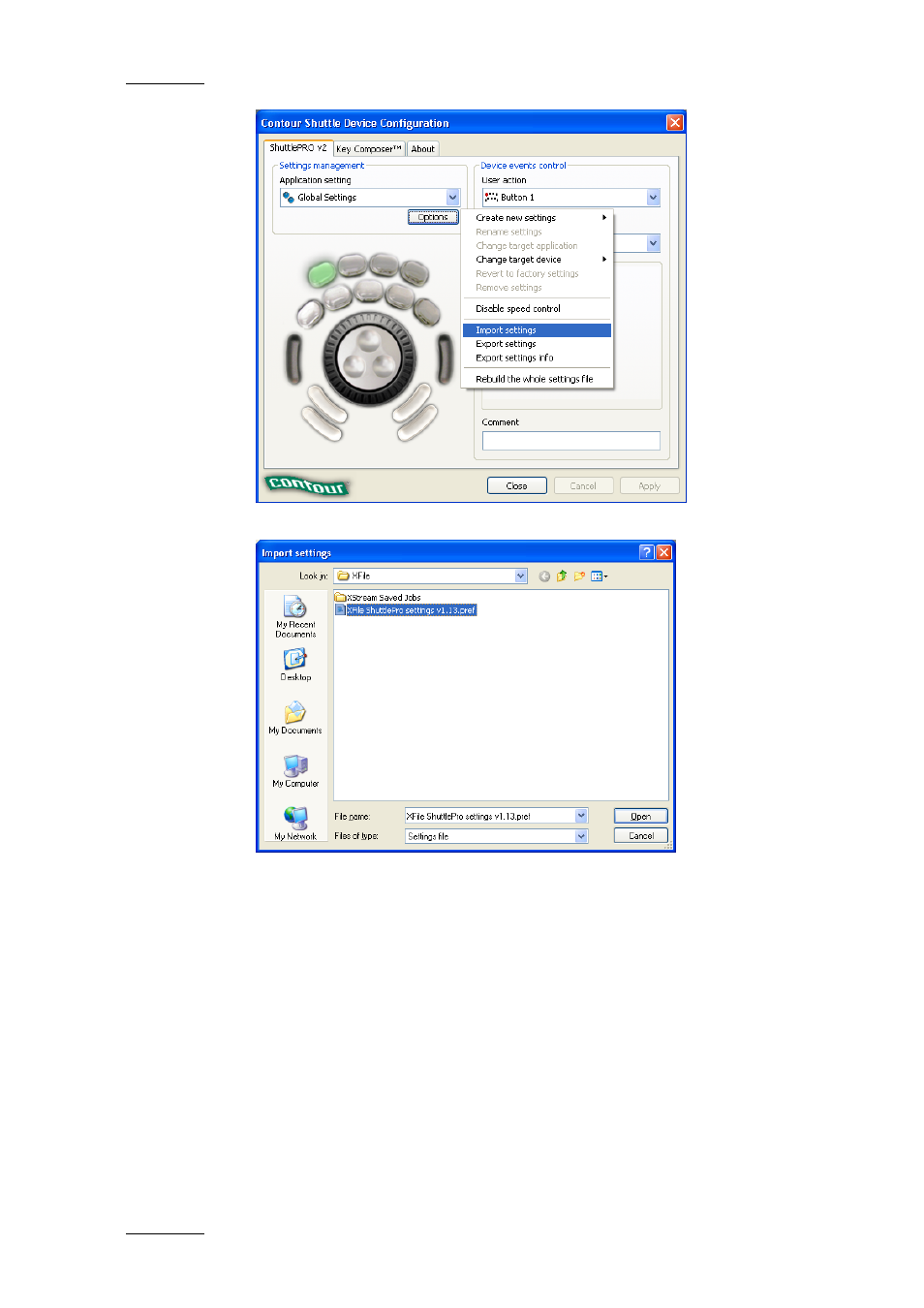Expand the Look in folder dropdown
Image resolution: width=924 pixels, height=1308 pixels.
pos(521,576)
